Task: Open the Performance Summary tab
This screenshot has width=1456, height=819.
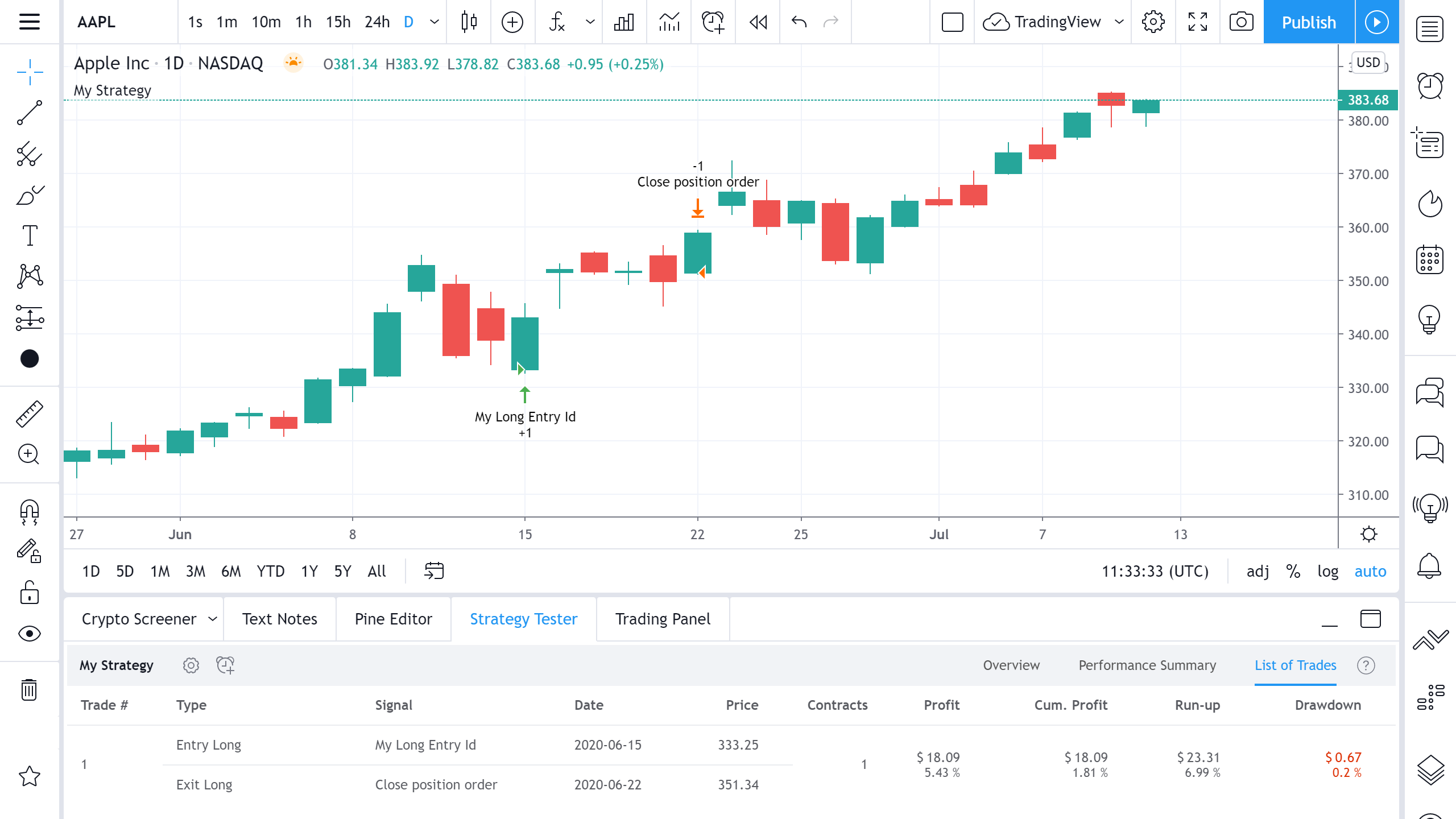Action: point(1147,665)
